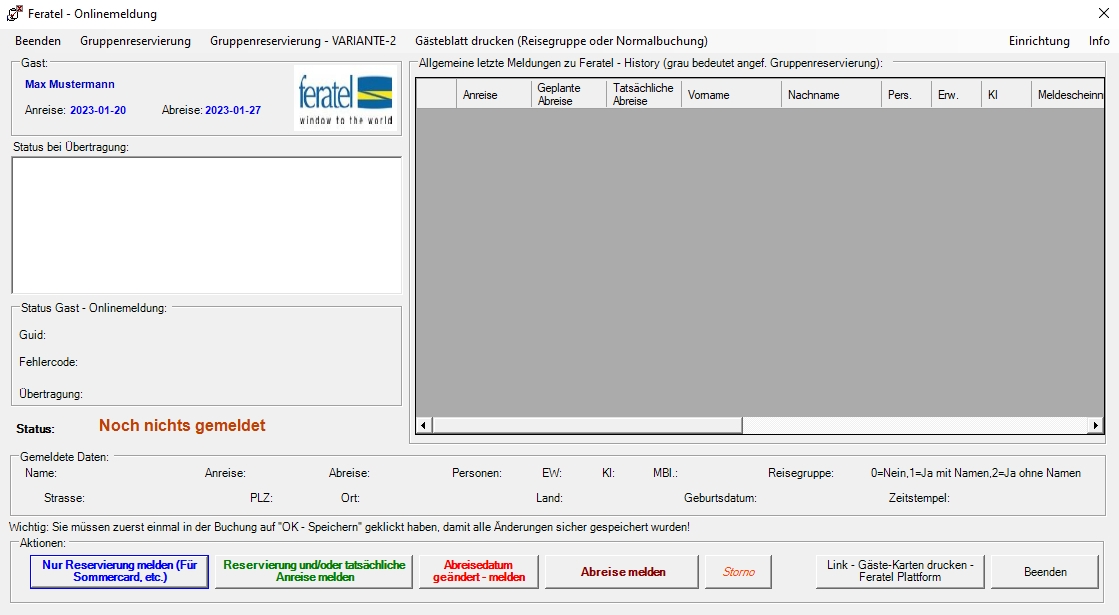Open the Info menu
1119x615 pixels.
1099,41
